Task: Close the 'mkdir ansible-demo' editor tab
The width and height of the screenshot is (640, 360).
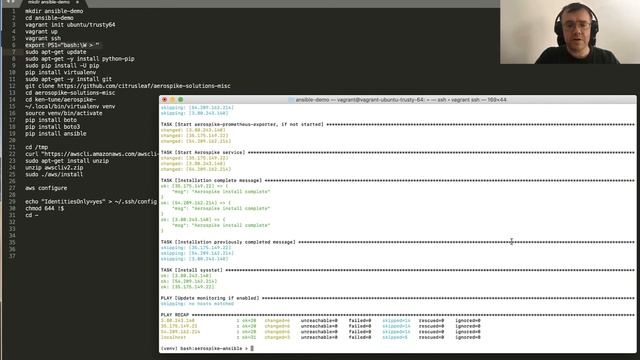Action: pyautogui.click(x=78, y=2)
